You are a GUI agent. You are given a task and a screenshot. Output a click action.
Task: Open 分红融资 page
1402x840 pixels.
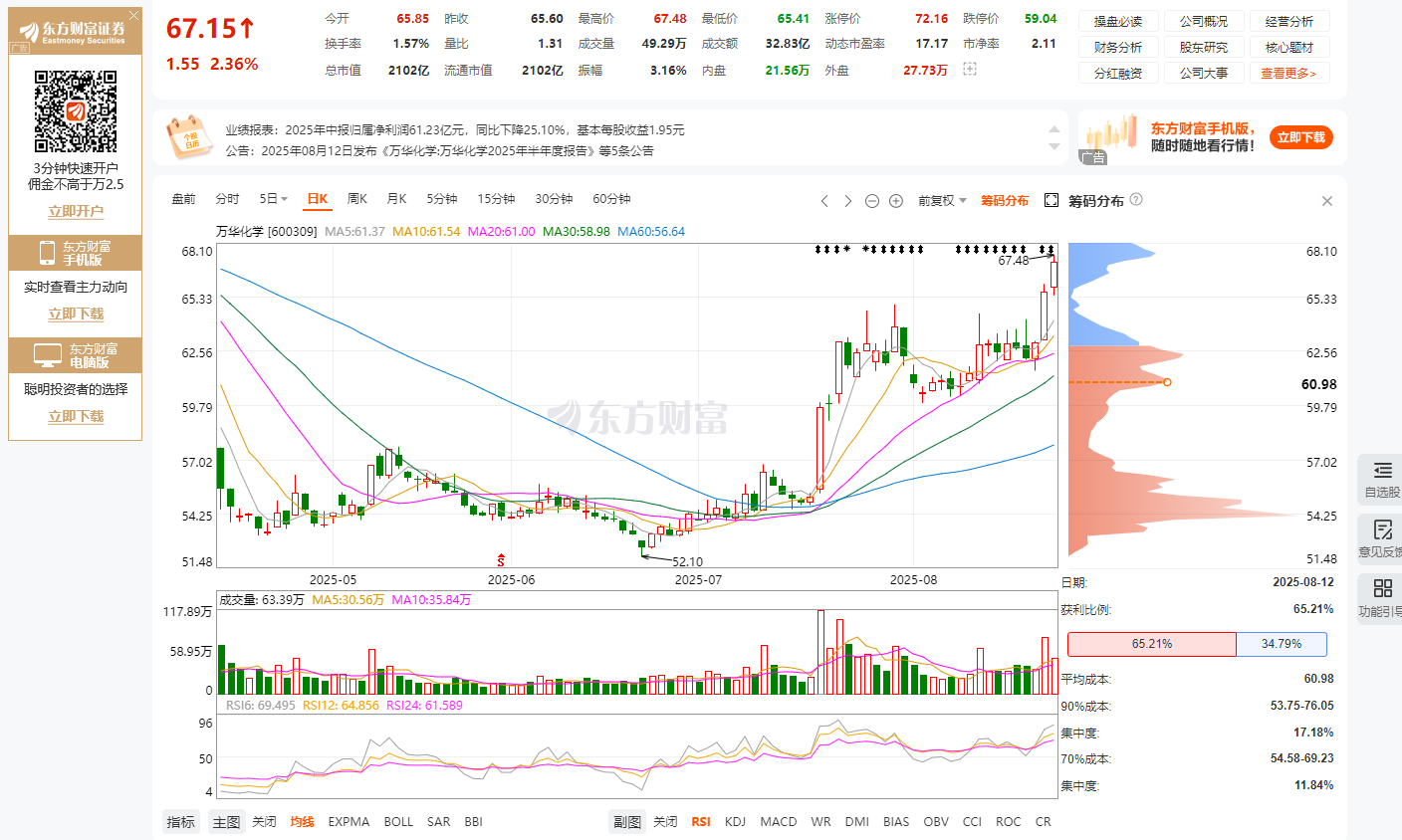click(x=1118, y=73)
